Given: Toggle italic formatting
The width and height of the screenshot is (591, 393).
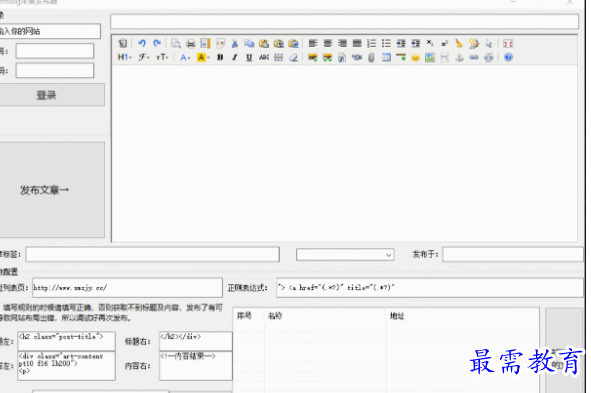Looking at the screenshot, I should tap(234, 57).
